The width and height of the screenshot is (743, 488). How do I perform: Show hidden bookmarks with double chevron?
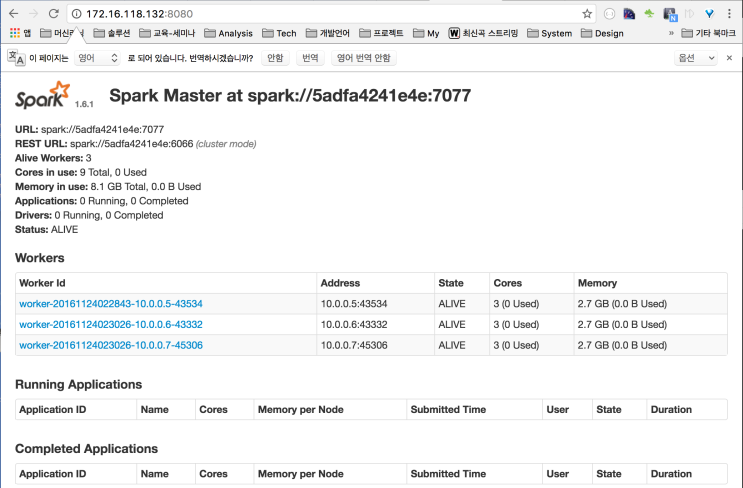point(671,33)
